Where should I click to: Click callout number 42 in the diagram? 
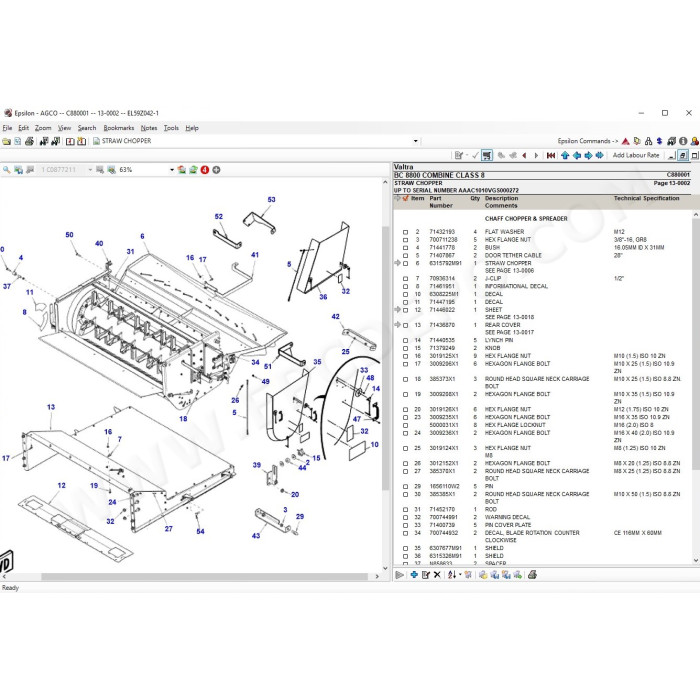336,317
